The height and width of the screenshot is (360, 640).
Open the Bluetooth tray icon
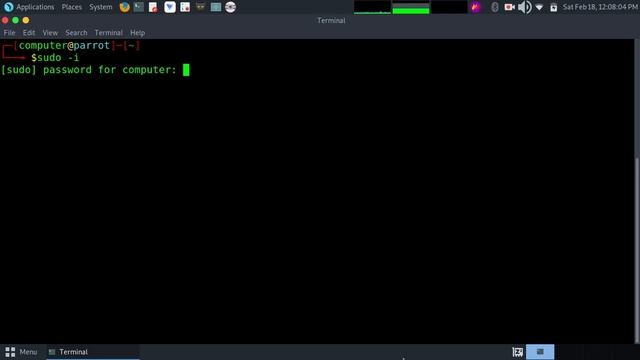point(495,7)
